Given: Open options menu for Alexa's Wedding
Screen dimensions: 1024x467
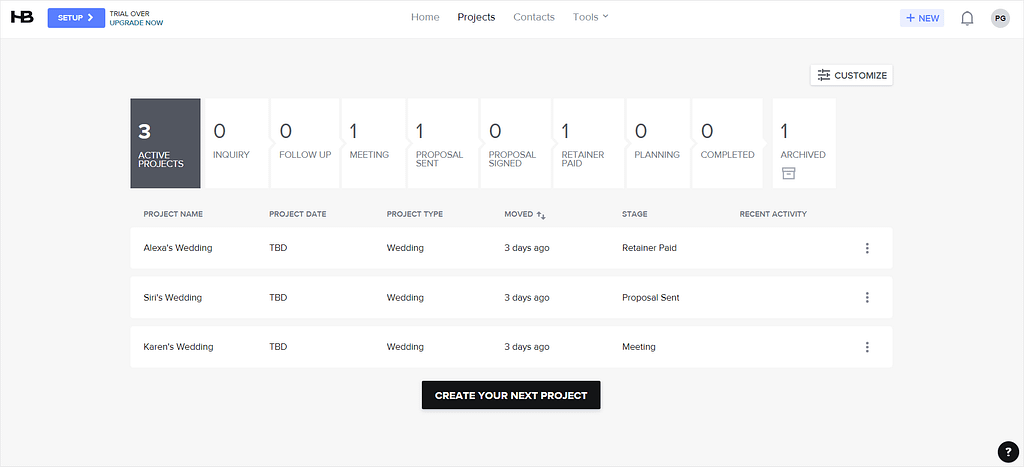Looking at the screenshot, I should click(x=867, y=248).
